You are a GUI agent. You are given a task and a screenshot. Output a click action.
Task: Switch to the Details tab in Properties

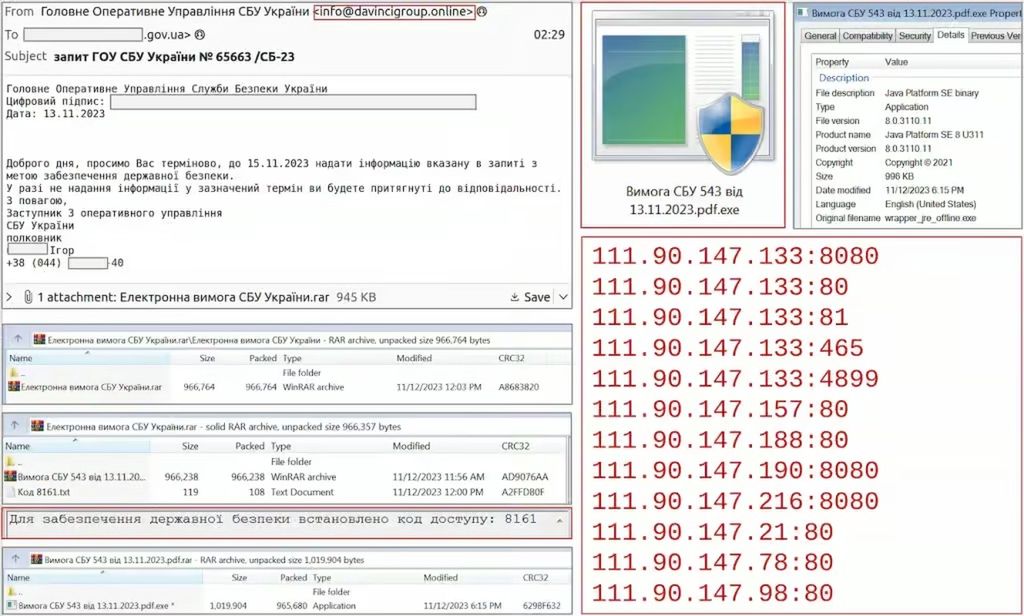click(950, 35)
